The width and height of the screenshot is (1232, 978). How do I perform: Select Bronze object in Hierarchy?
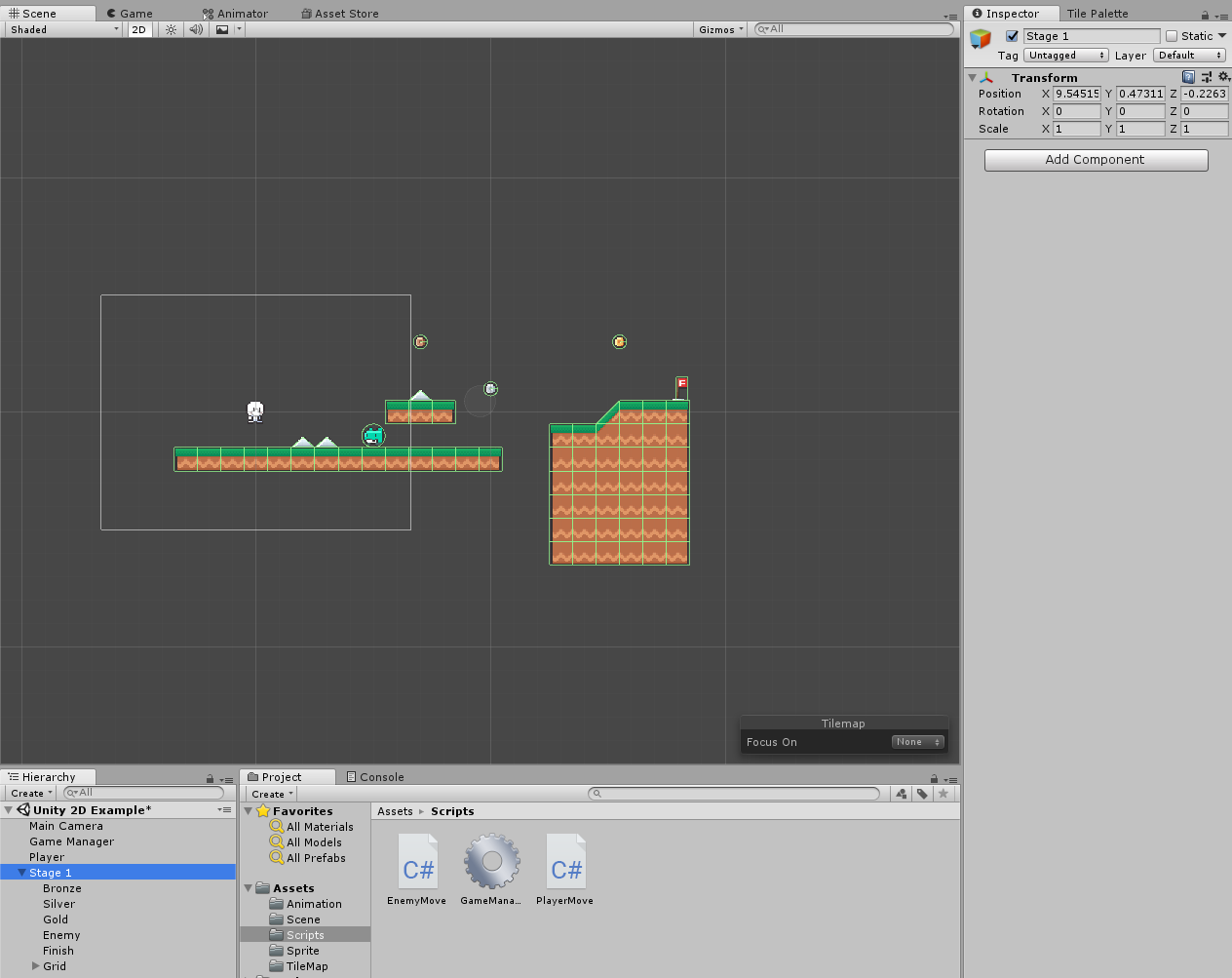pyautogui.click(x=62, y=888)
